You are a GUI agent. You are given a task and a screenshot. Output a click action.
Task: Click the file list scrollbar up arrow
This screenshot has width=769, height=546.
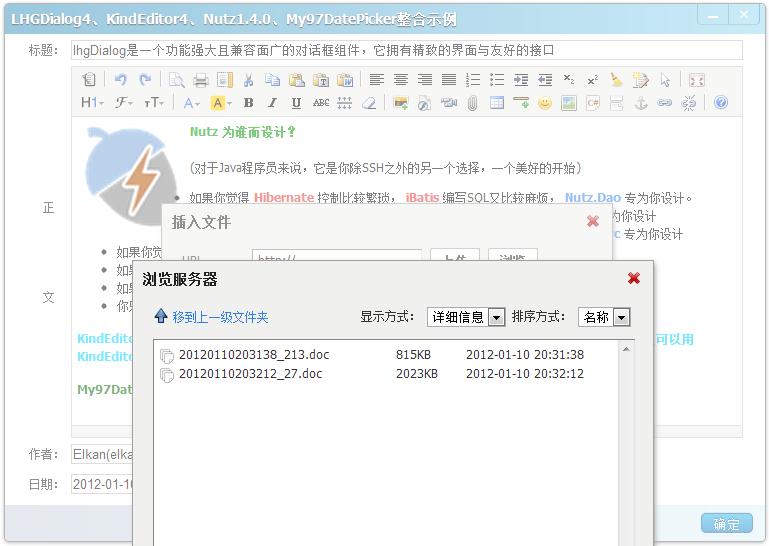626,349
